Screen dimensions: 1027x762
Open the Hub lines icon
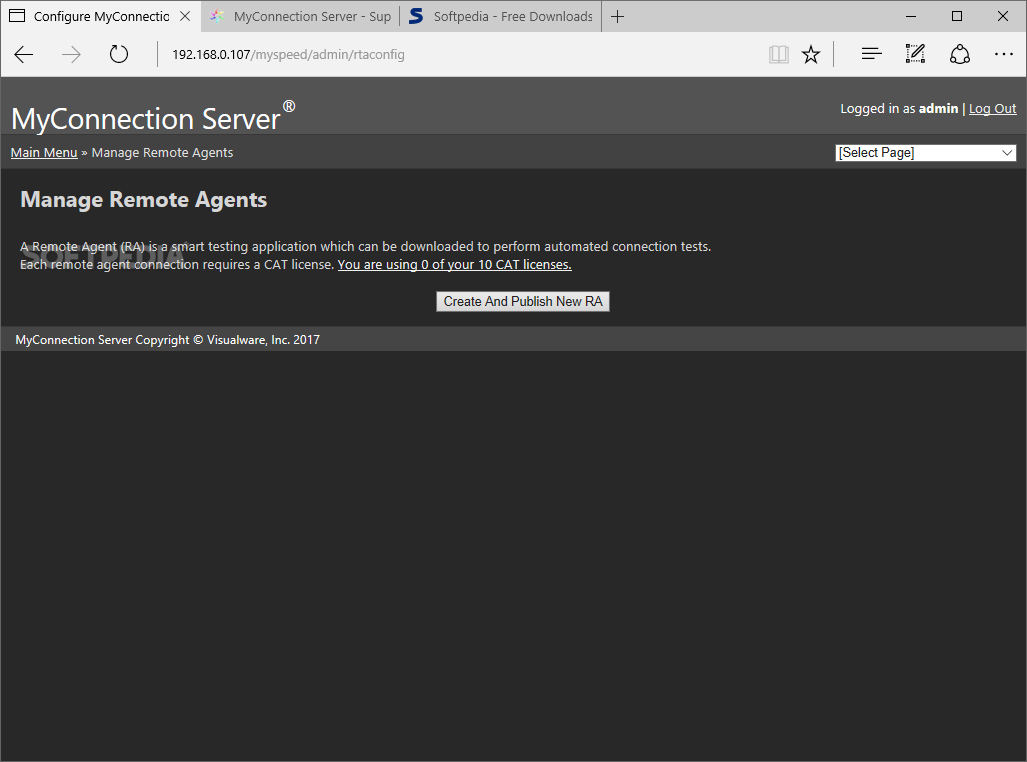coord(871,54)
